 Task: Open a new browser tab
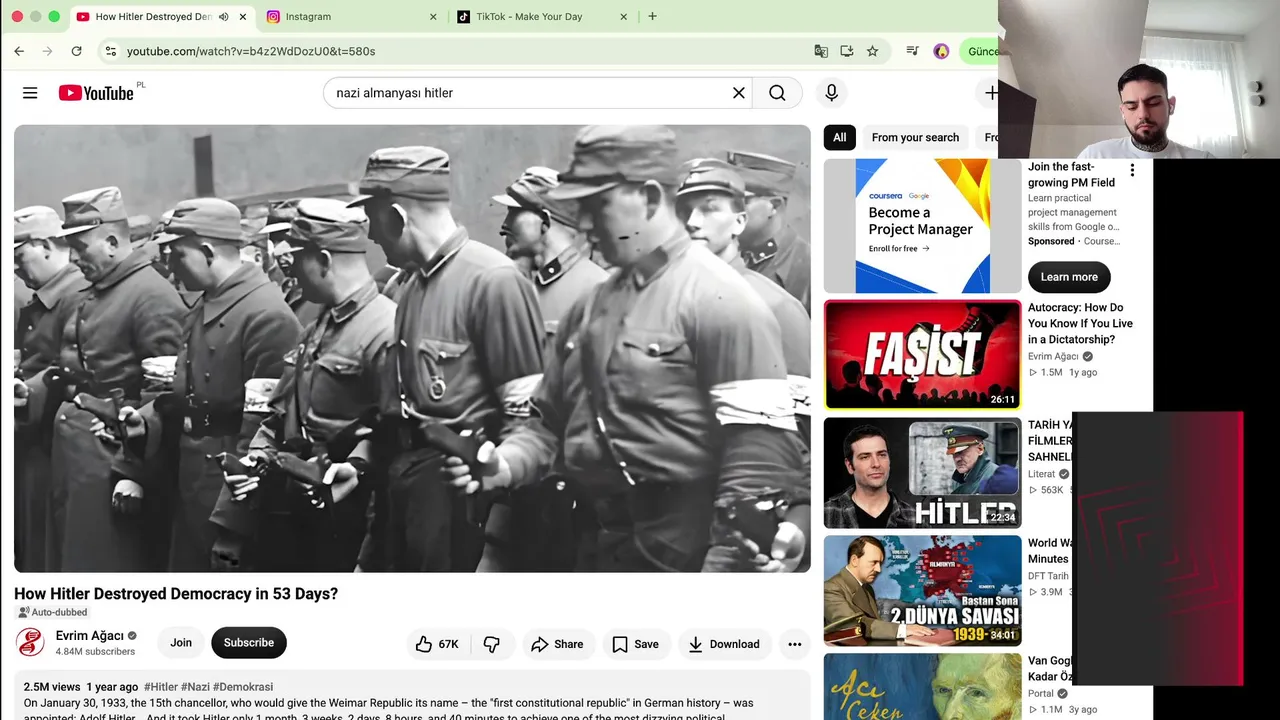(652, 17)
